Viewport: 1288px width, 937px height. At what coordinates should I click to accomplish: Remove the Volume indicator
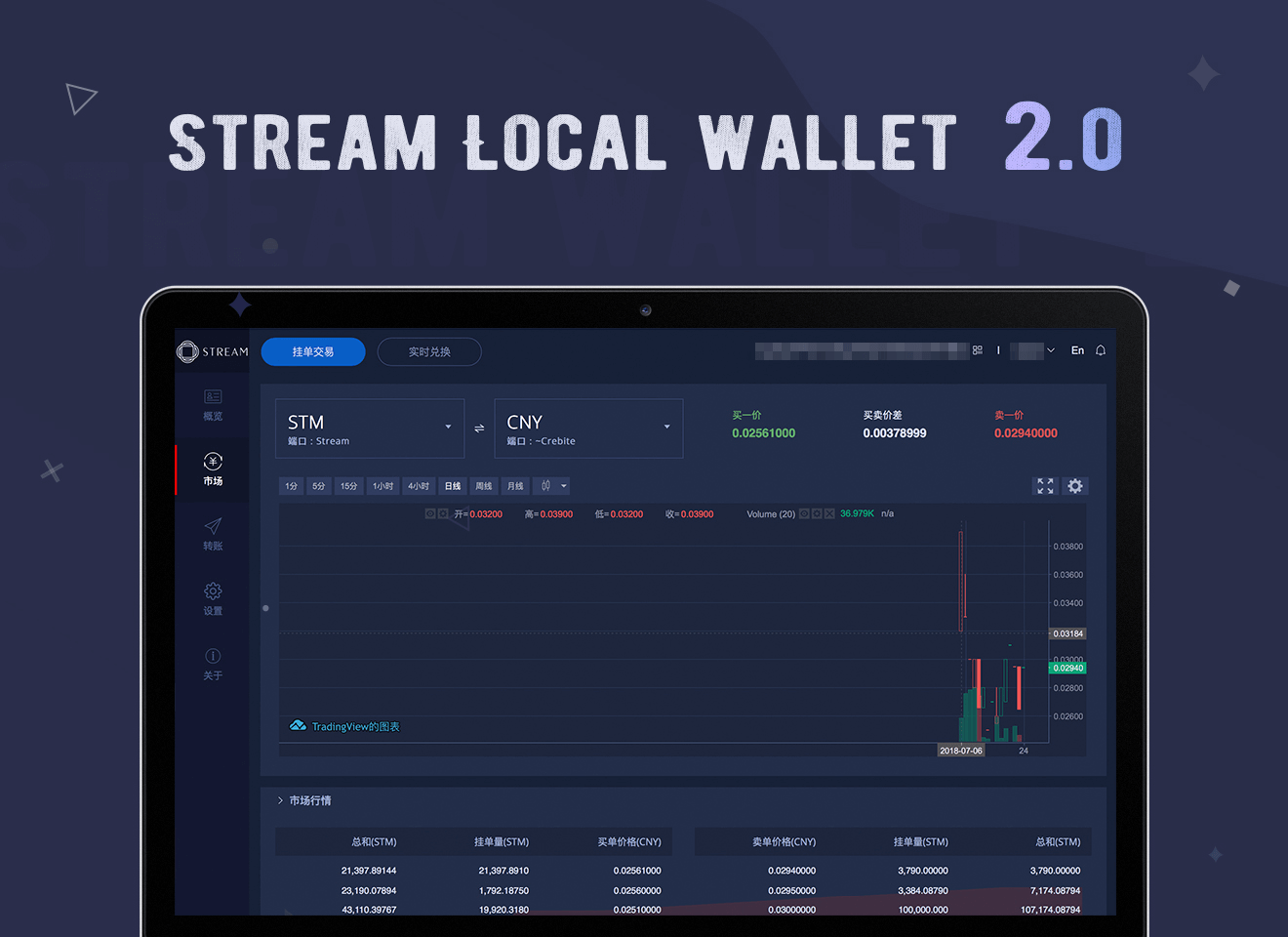[829, 513]
